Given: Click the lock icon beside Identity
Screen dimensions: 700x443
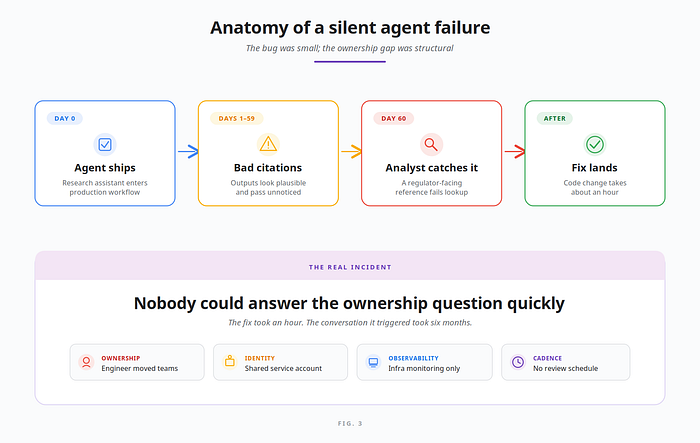Looking at the screenshot, I should (x=229, y=362).
